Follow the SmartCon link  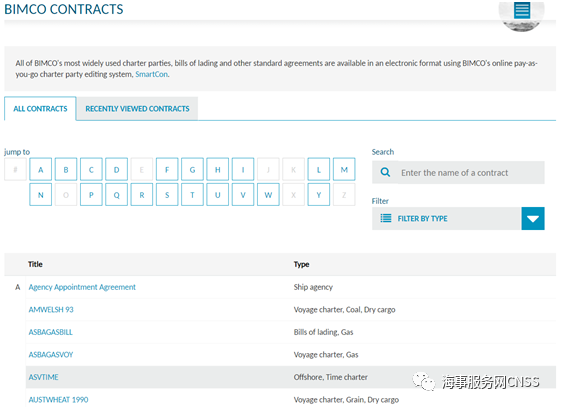point(151,74)
